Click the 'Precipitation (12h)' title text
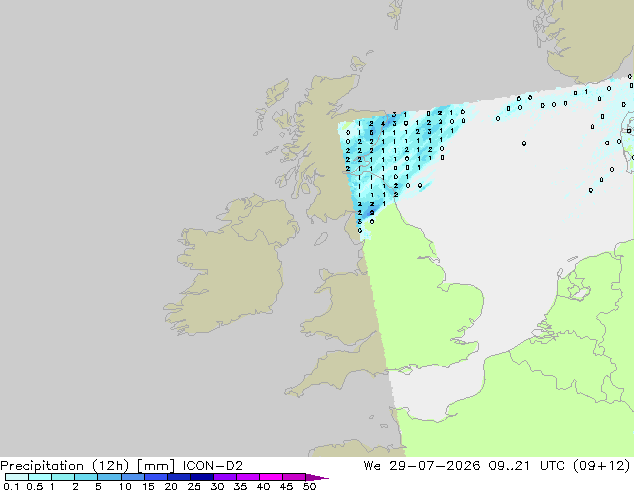Screen dimensions: 634x490 tap(65, 466)
